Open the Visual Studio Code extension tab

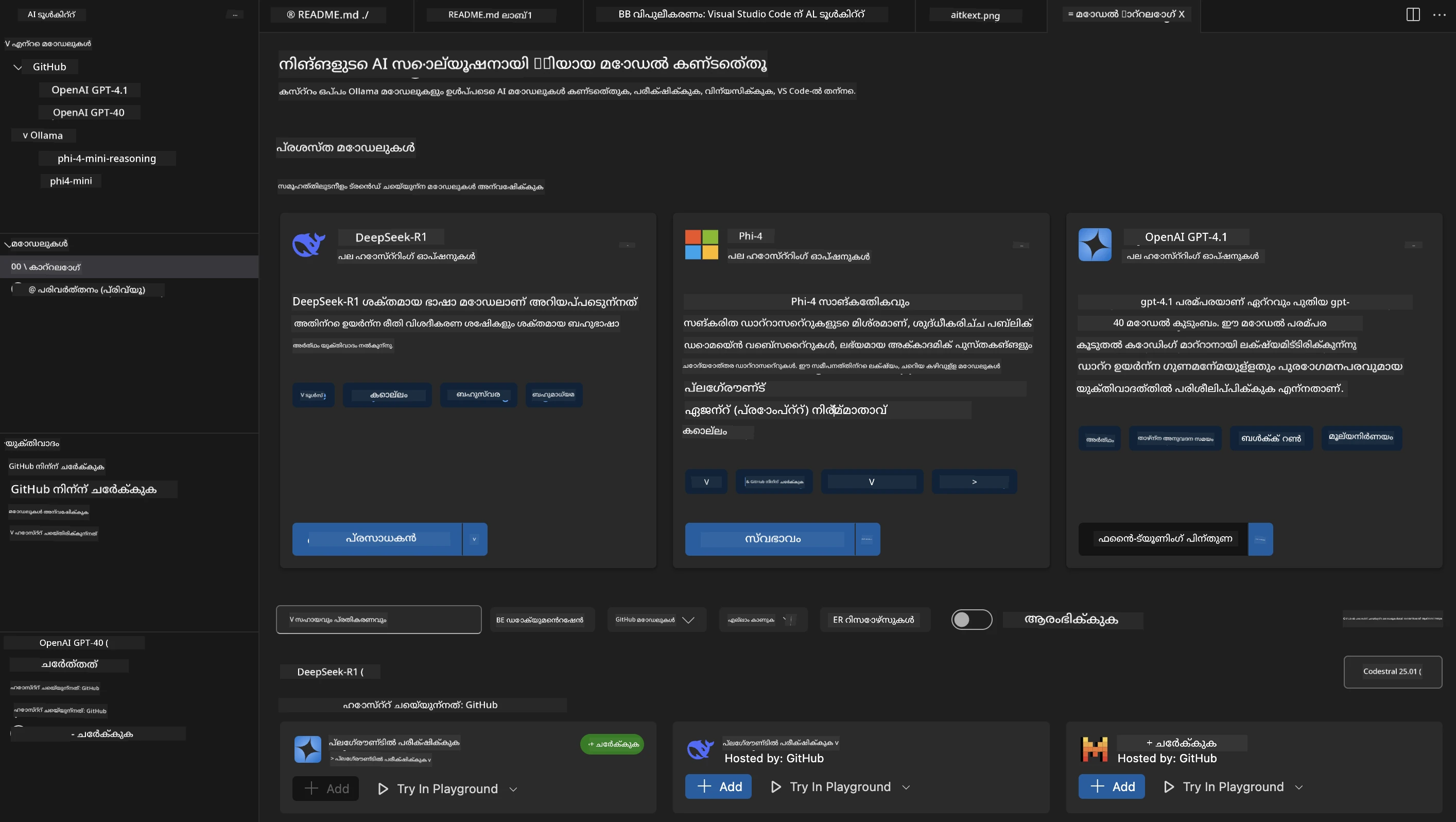coord(749,15)
